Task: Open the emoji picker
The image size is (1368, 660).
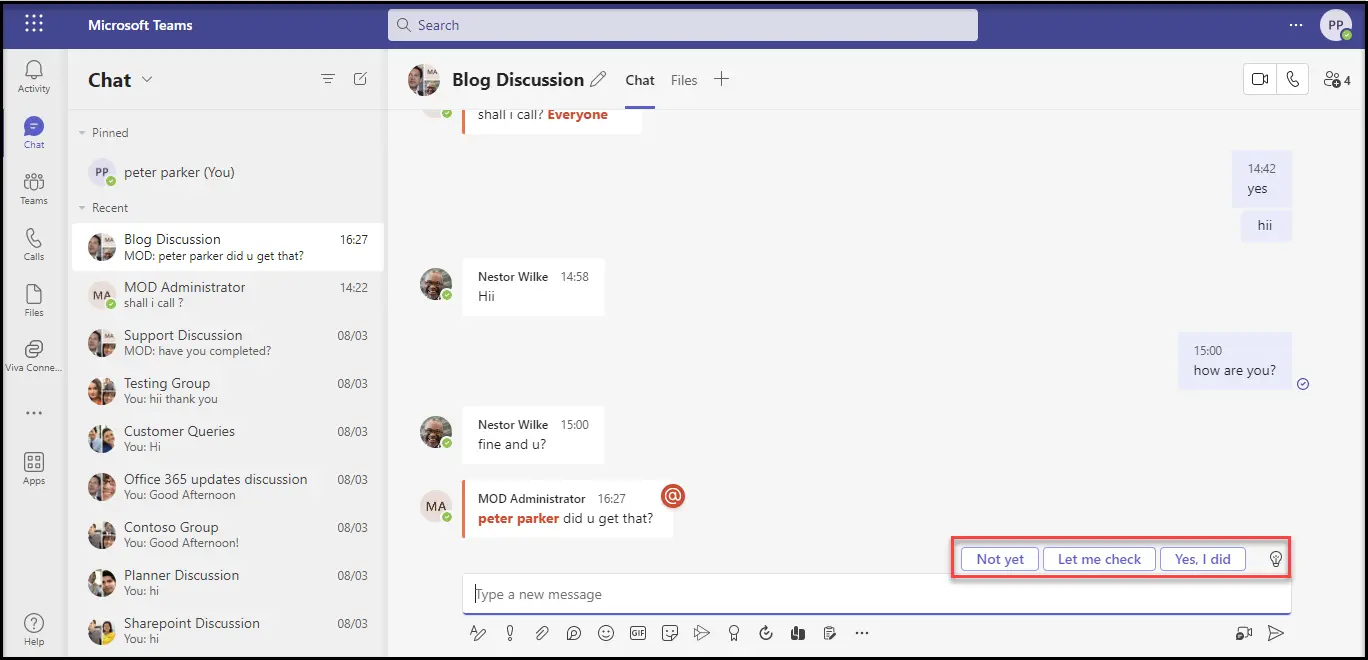Action: pos(605,632)
